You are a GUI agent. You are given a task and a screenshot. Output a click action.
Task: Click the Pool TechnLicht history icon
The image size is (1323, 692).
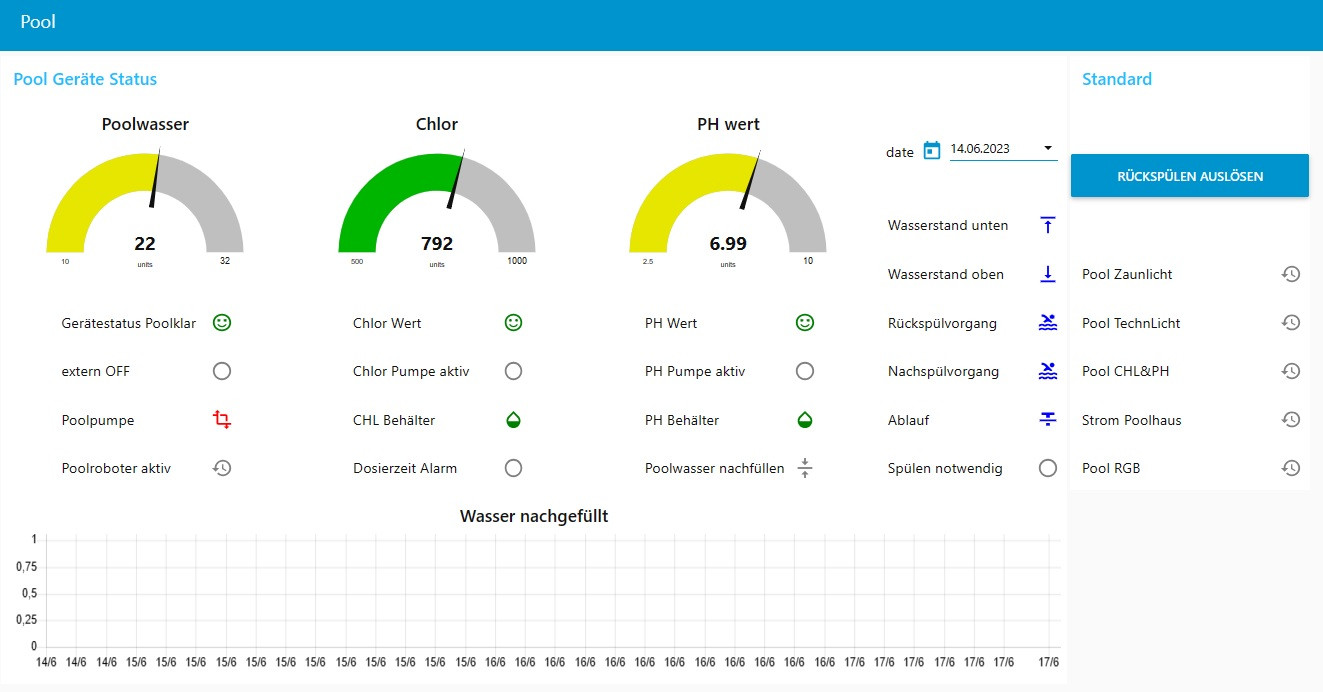[x=1291, y=323]
